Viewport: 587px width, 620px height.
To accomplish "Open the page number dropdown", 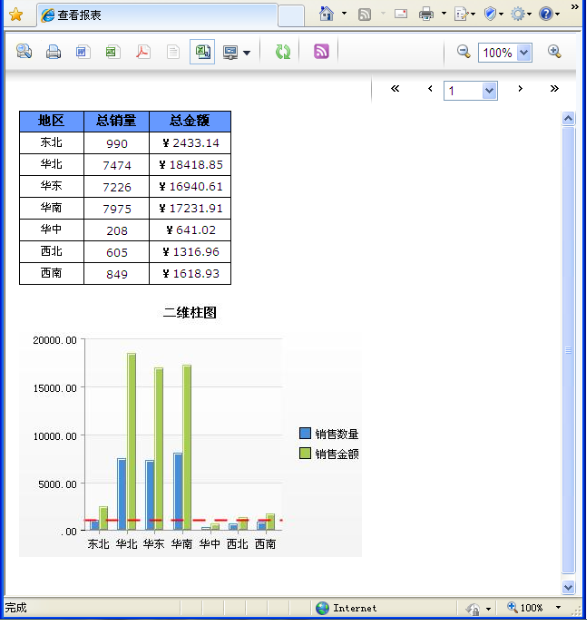I will click(x=489, y=91).
